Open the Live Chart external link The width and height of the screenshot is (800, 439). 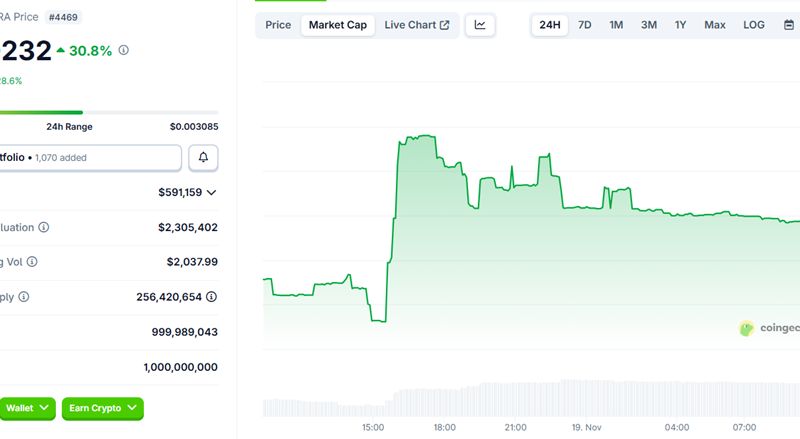pos(417,25)
